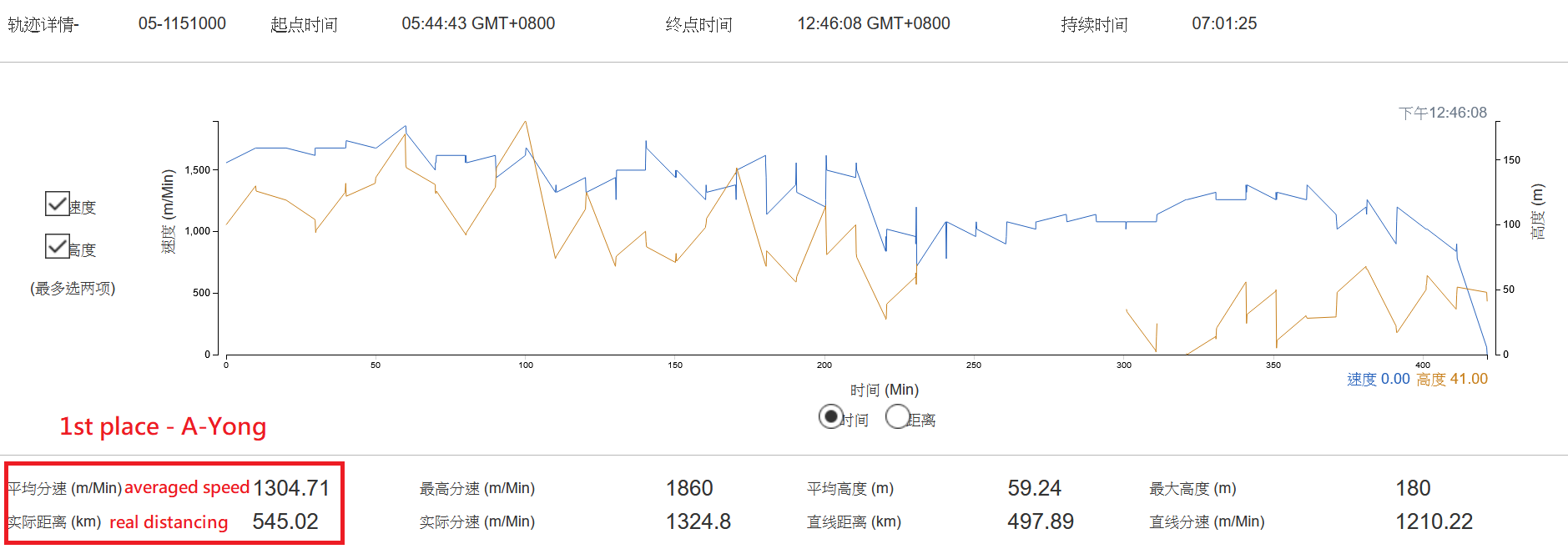Click the start time 05:44:43 GMT+0800
This screenshot has height=549, width=1568.
[478, 23]
